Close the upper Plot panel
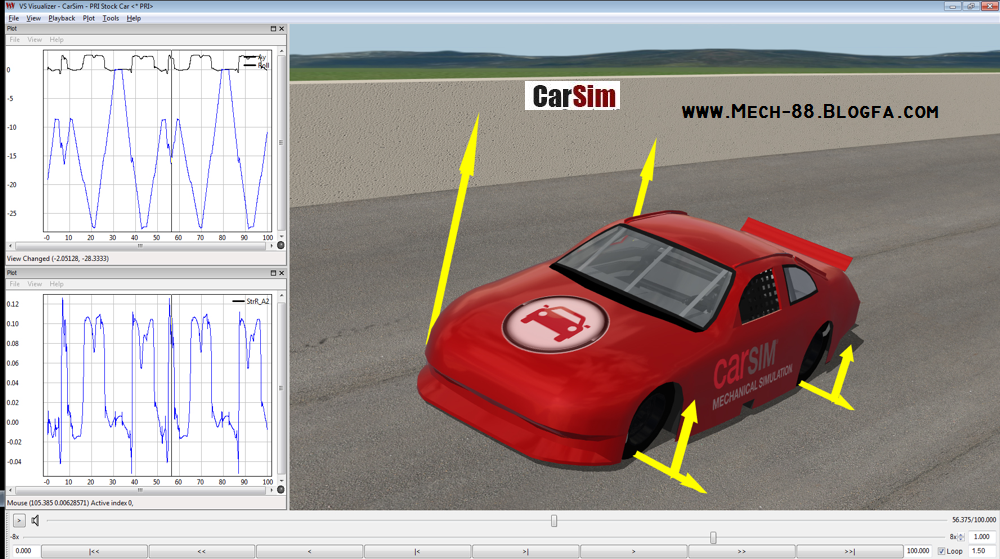The image size is (1000, 559). (x=281, y=29)
